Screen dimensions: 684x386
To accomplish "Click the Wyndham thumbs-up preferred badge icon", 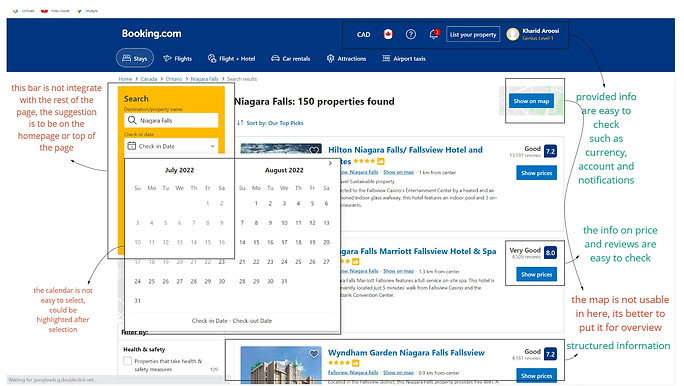I will (x=356, y=363).
